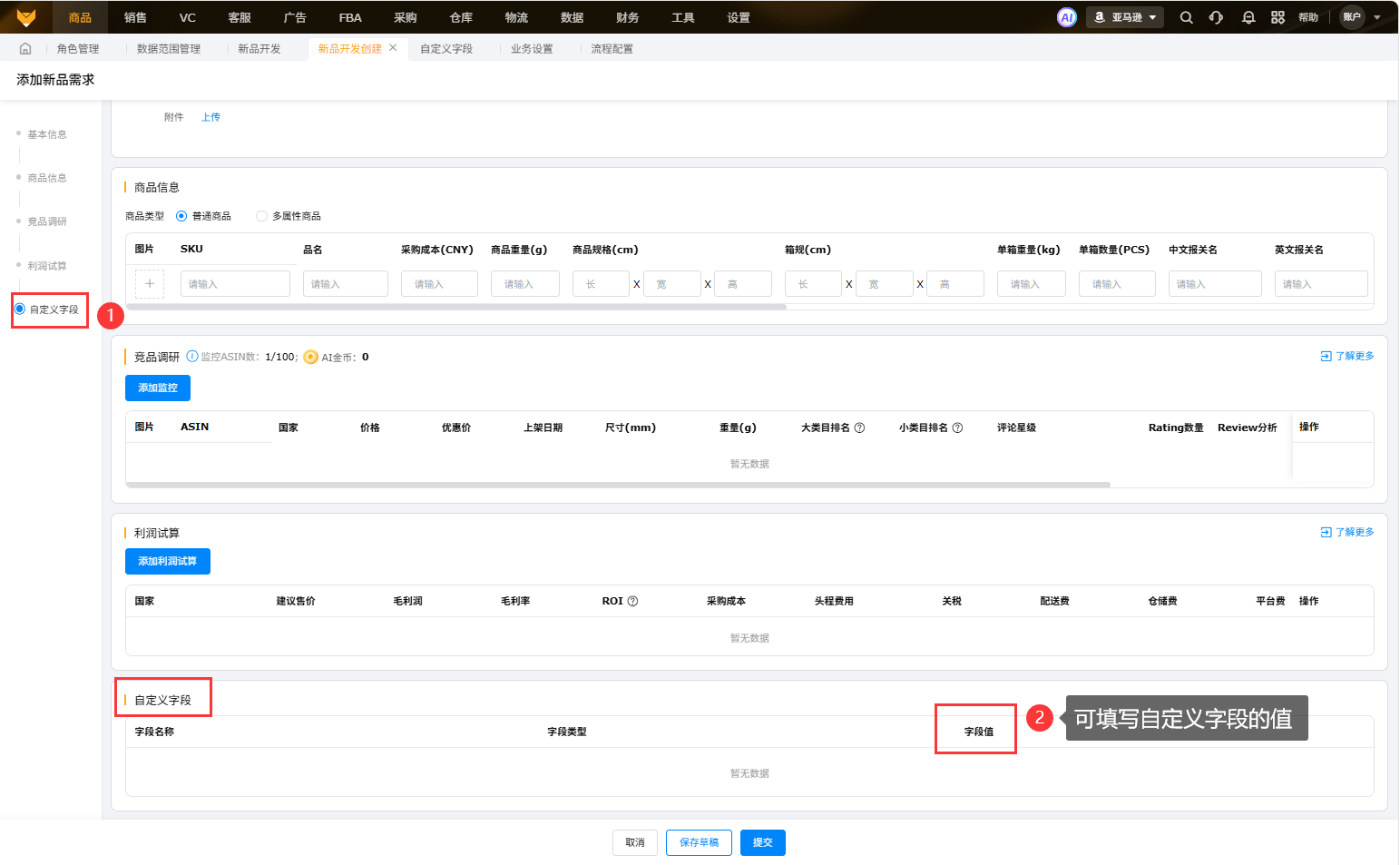
Task: Click the 提交 submit button
Action: pos(762,842)
